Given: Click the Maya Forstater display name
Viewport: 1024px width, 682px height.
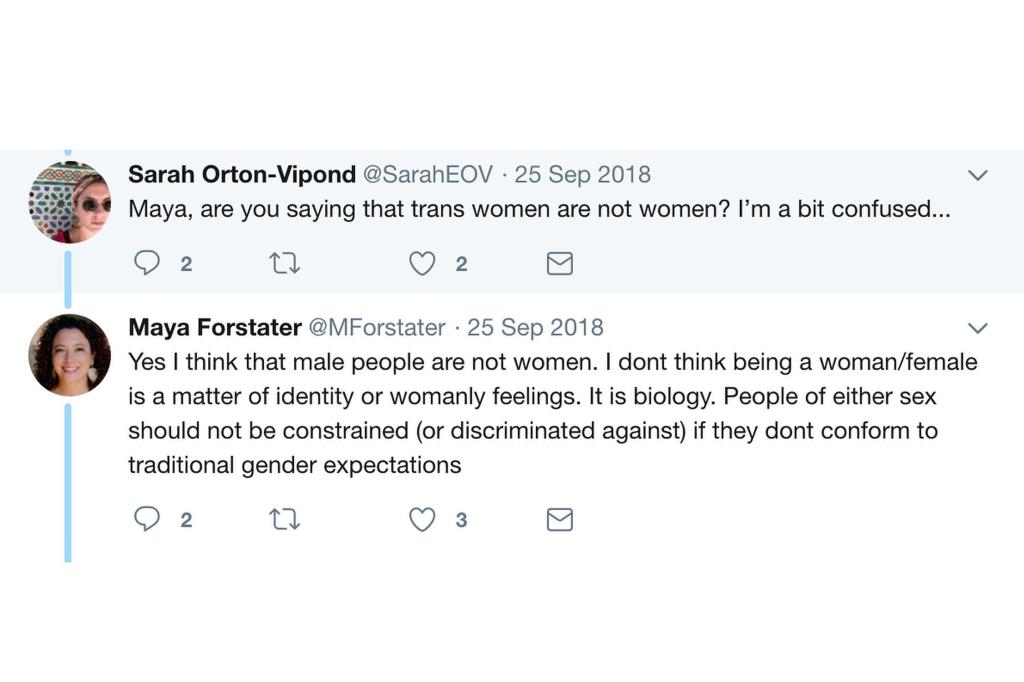Looking at the screenshot, I should click(x=215, y=327).
